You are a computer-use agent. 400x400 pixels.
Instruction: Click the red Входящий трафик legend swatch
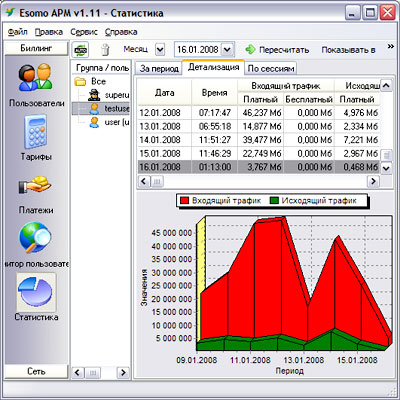[184, 200]
